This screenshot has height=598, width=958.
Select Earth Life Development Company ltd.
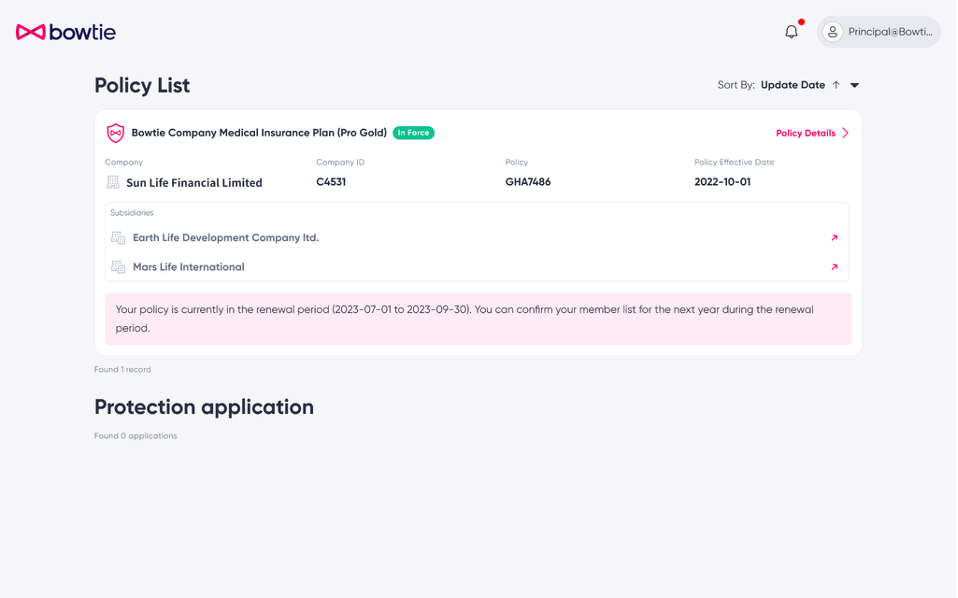tap(225, 238)
